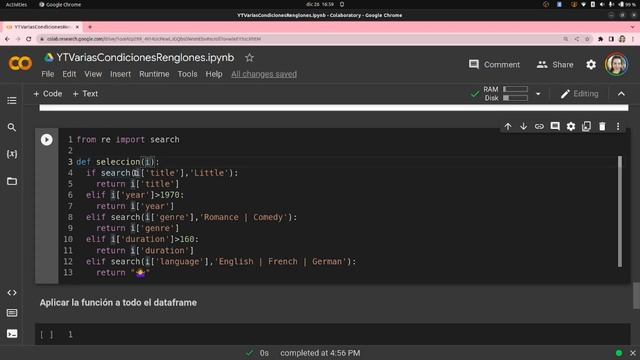640x360 pixels.
Task: Close the YTVariasCondiciones browser tab
Action: 77,27
